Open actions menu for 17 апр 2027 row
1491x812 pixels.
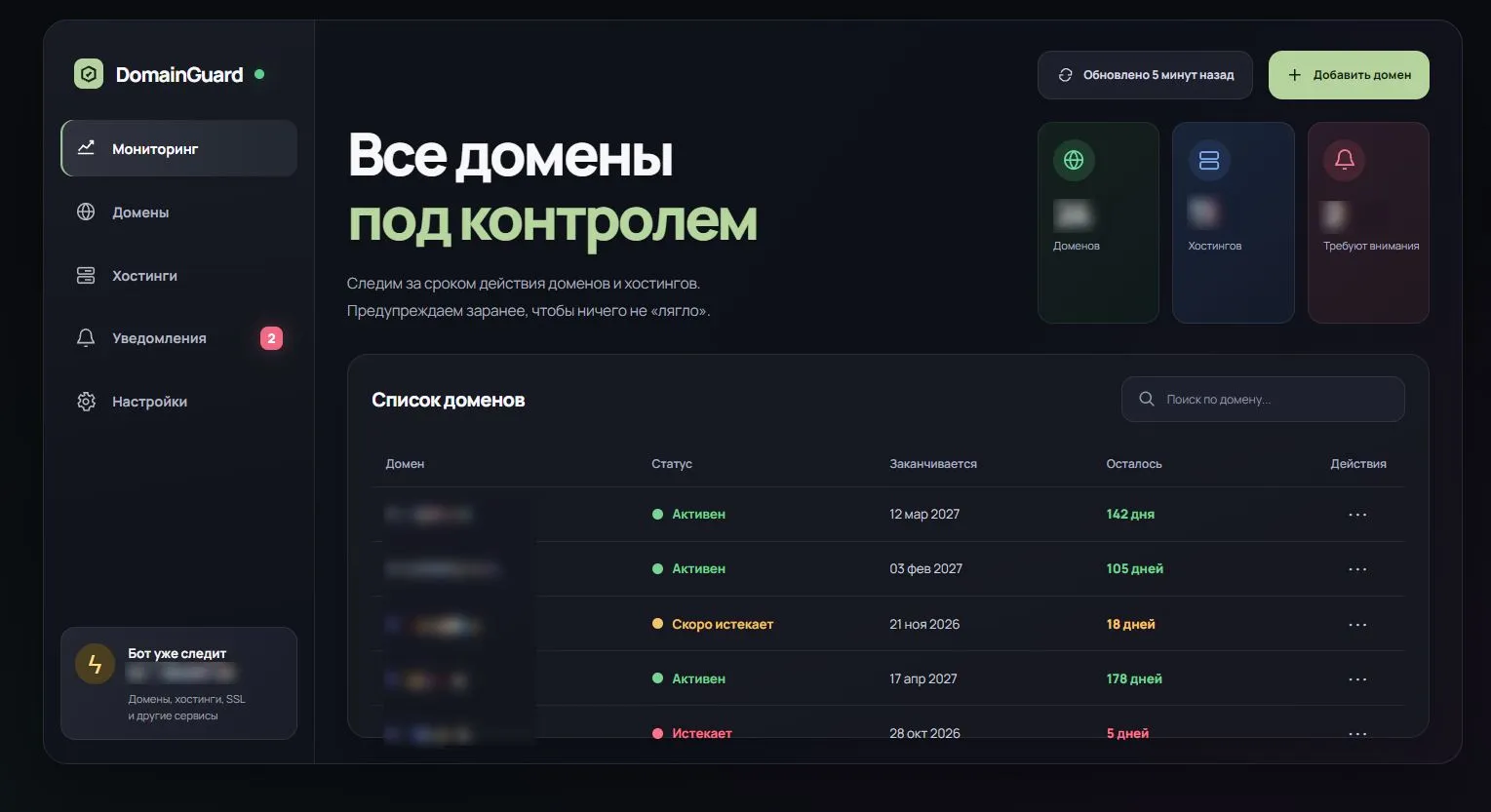pyautogui.click(x=1357, y=679)
